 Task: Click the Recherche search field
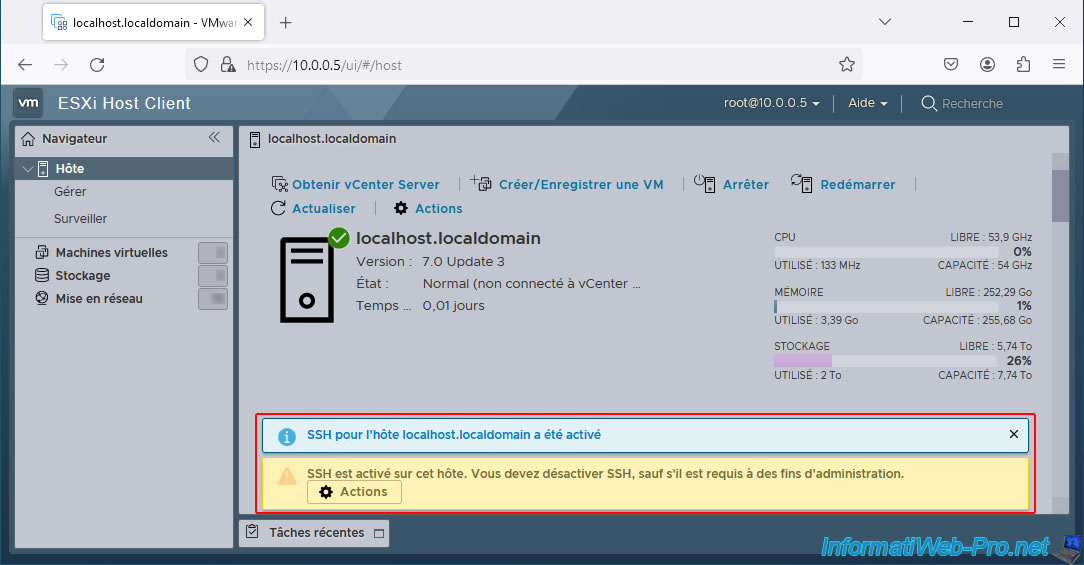tap(971, 103)
